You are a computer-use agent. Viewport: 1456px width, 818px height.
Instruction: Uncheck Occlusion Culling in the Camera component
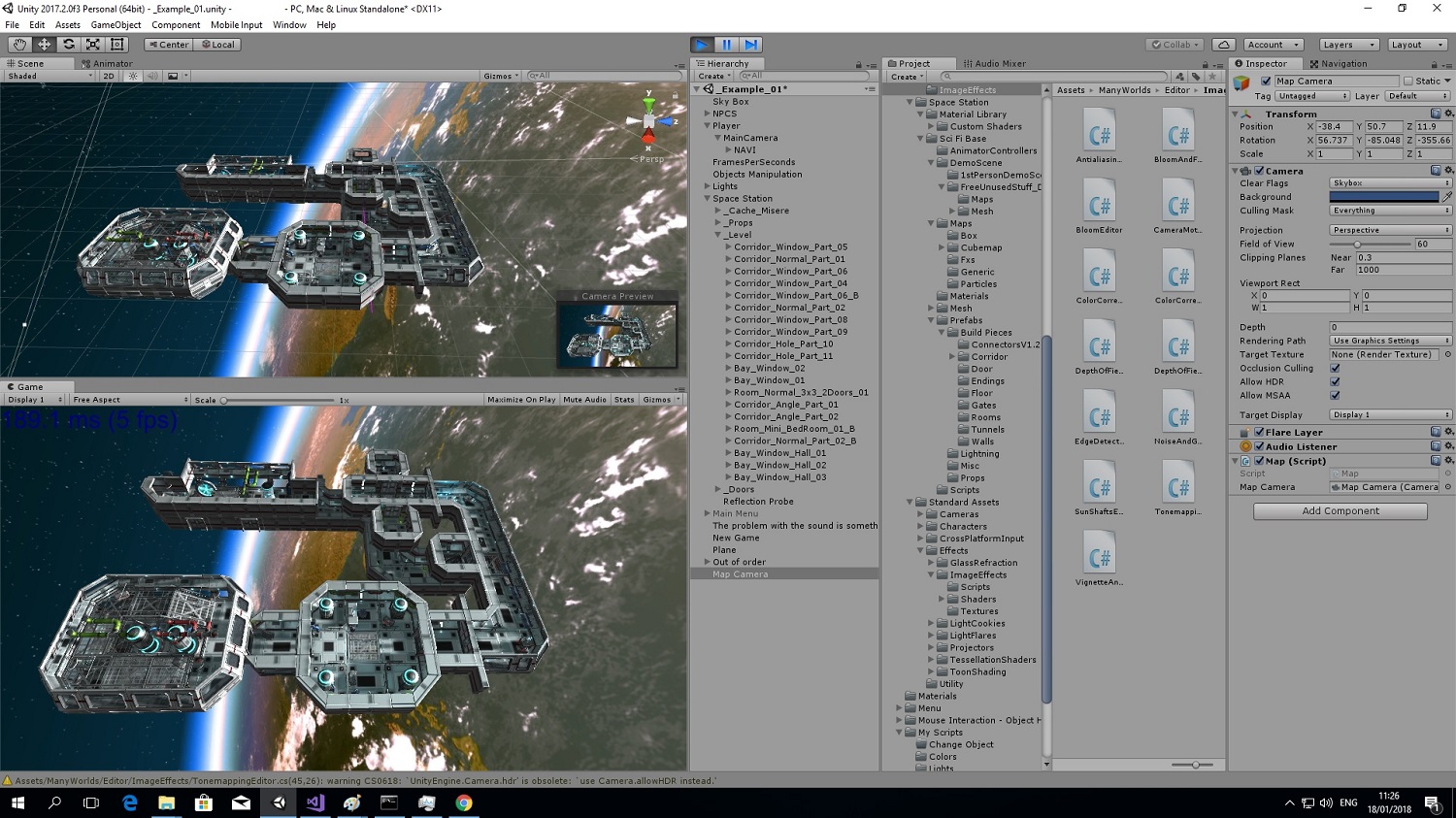1335,368
